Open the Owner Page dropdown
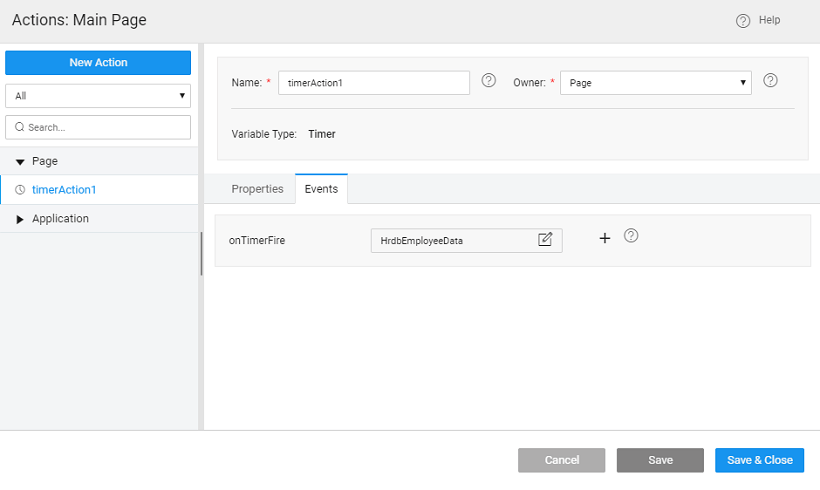Image resolution: width=820 pixels, height=490 pixels. (655, 83)
